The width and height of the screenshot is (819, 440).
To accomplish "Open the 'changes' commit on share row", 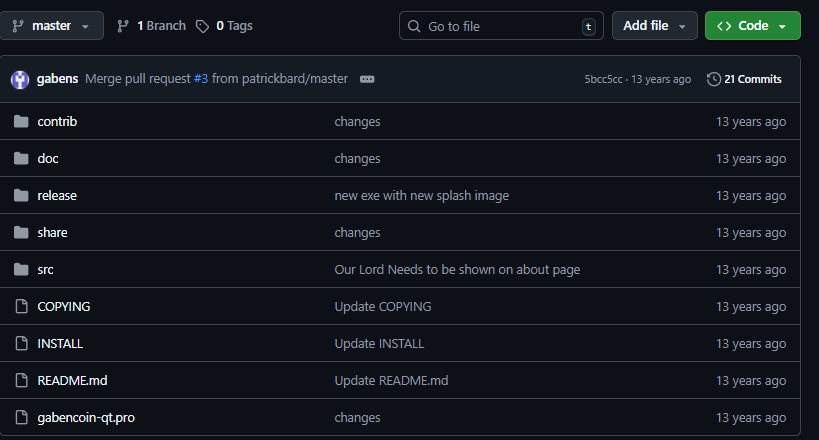I will tap(357, 233).
